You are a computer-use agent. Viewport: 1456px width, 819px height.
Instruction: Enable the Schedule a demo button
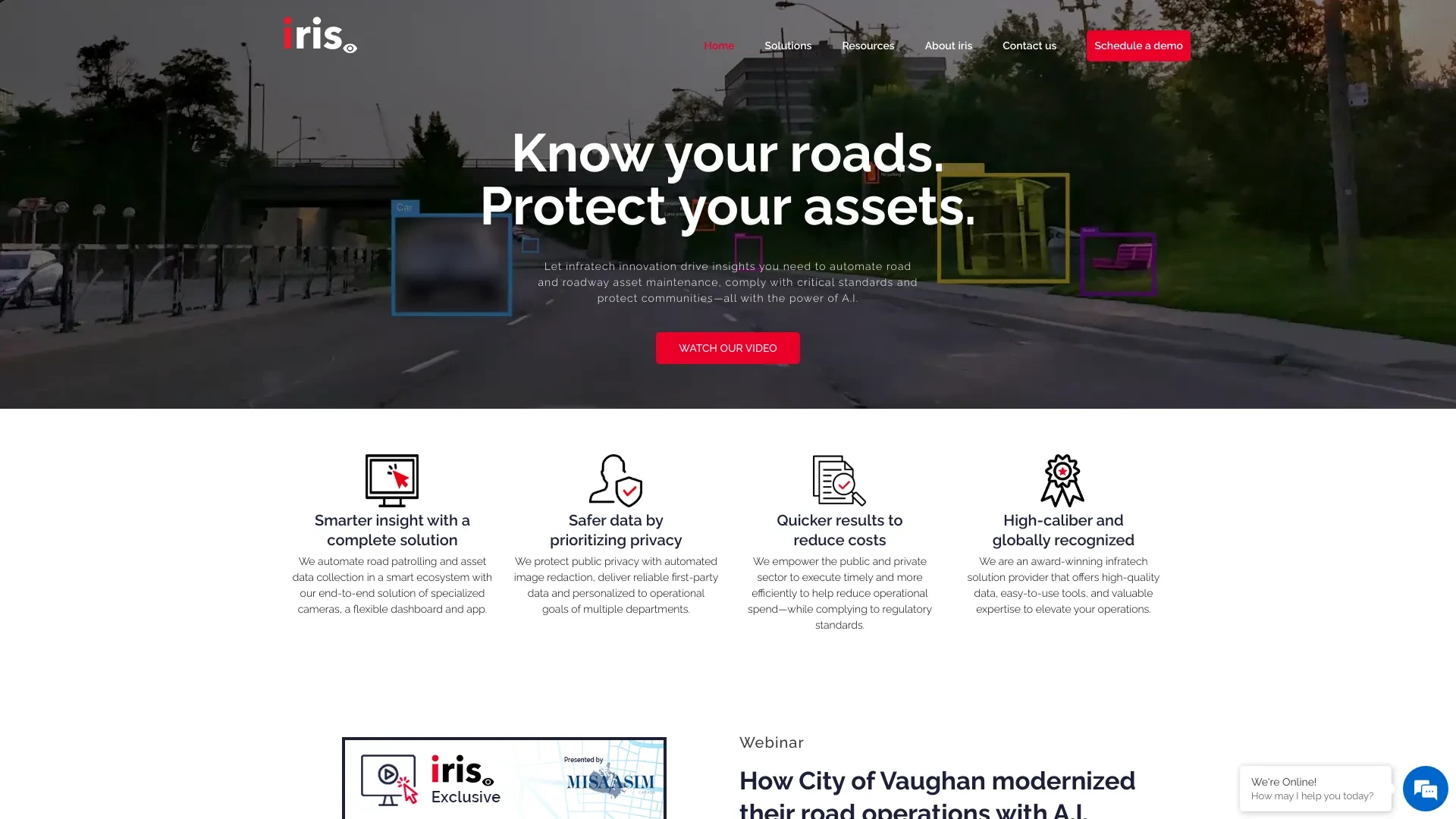click(x=1138, y=46)
